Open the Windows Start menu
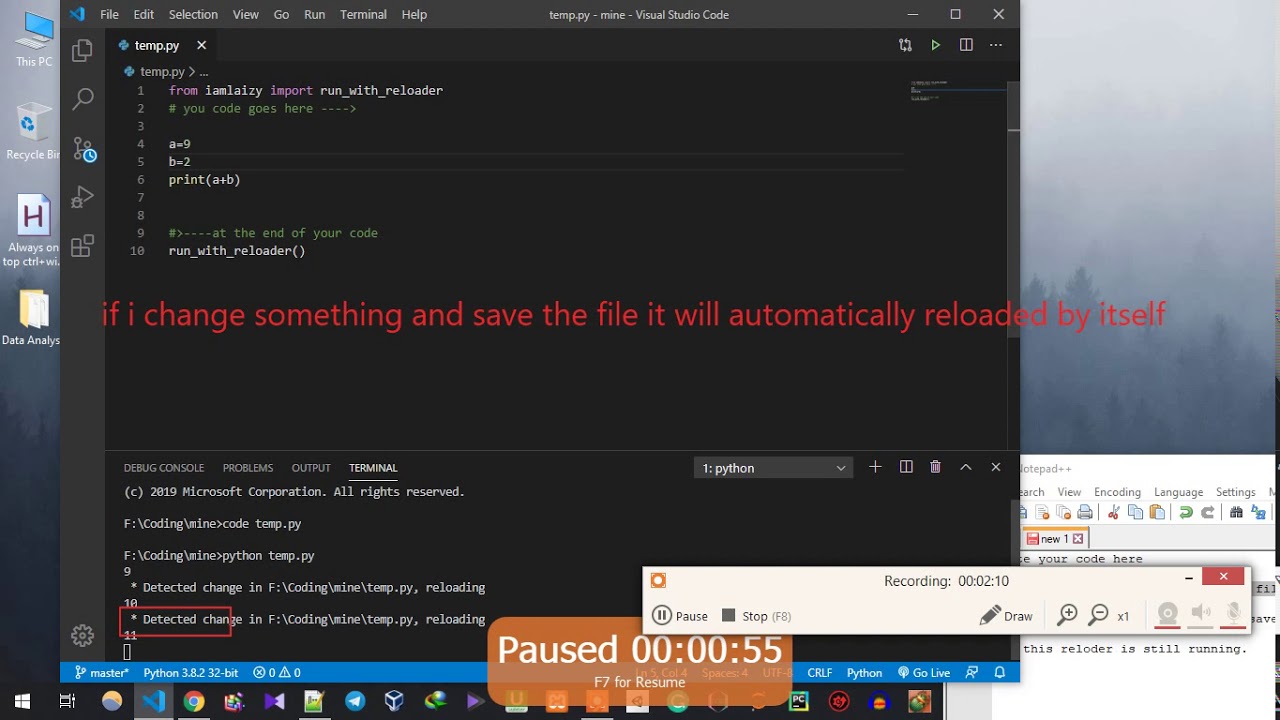The width and height of the screenshot is (1280, 720). (x=22, y=701)
